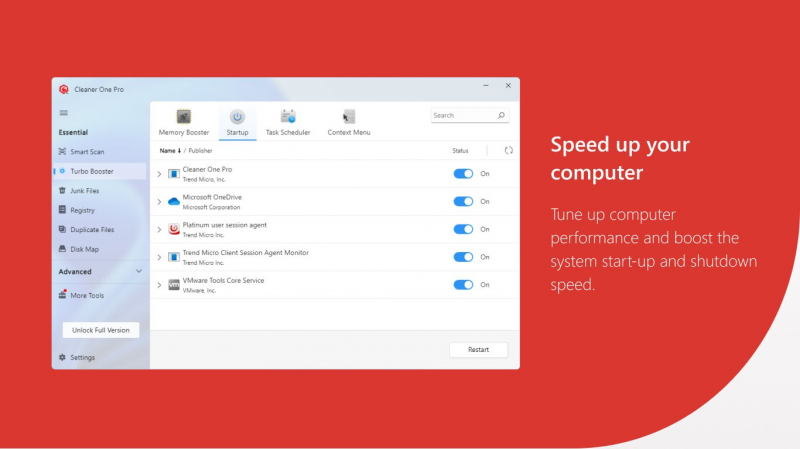Click the Turbo Booster sidebar icon
The height and width of the screenshot is (449, 800).
62,171
